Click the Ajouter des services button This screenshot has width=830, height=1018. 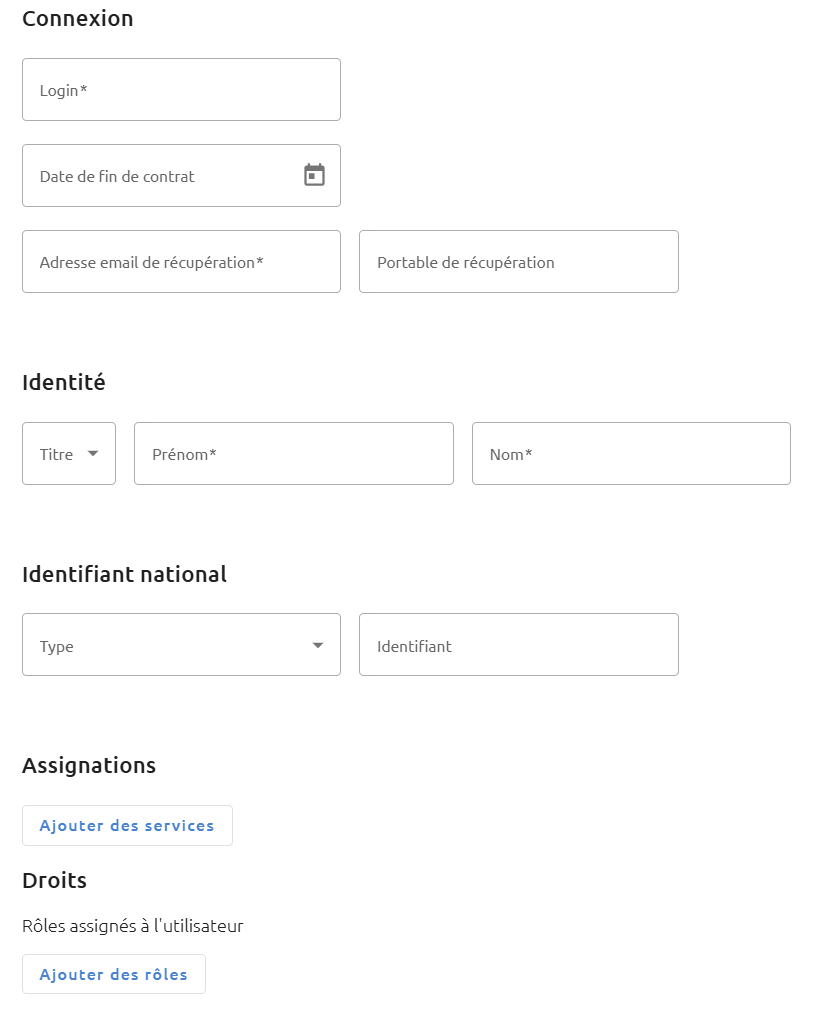[x=127, y=826]
